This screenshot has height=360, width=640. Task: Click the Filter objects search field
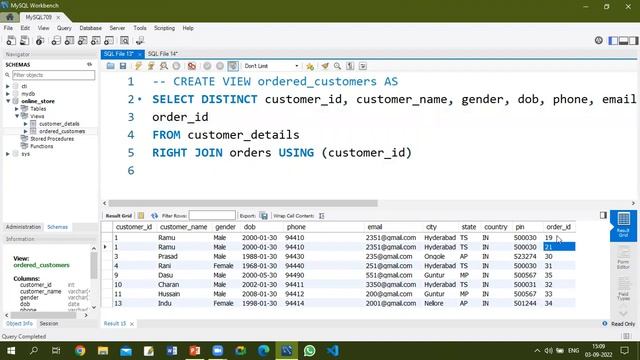coord(53,75)
